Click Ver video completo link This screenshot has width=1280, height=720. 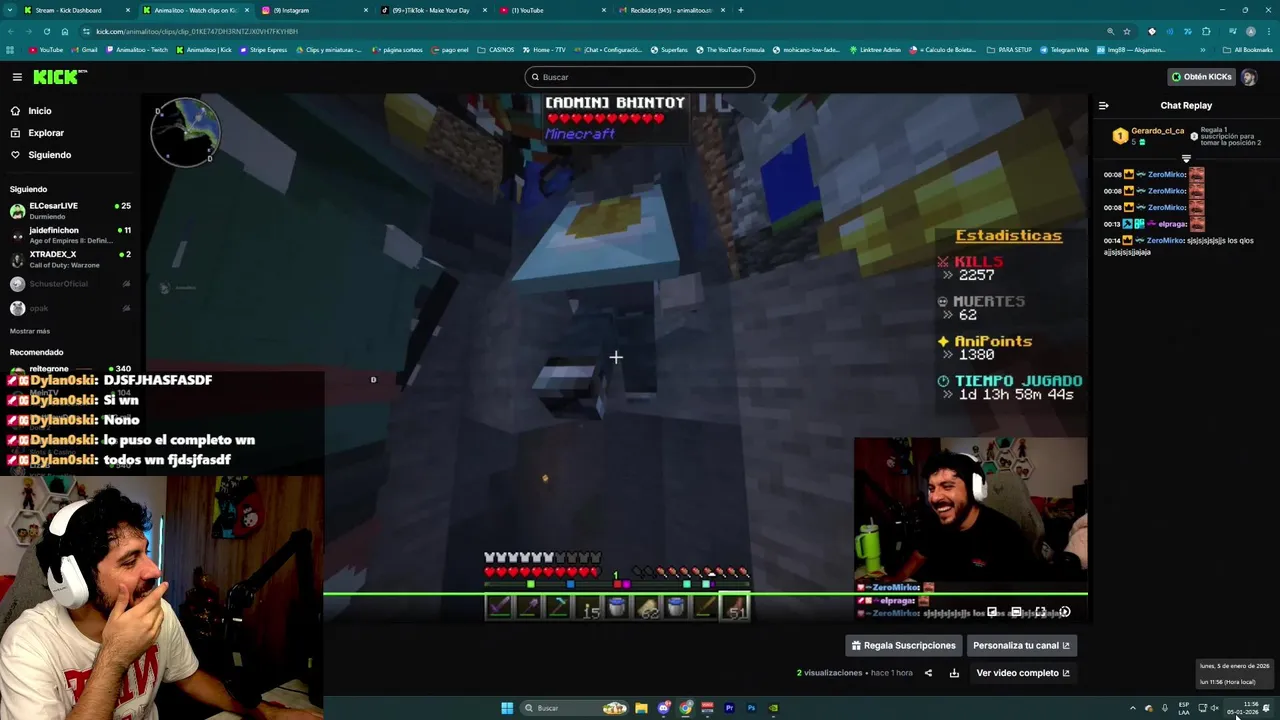(1023, 673)
